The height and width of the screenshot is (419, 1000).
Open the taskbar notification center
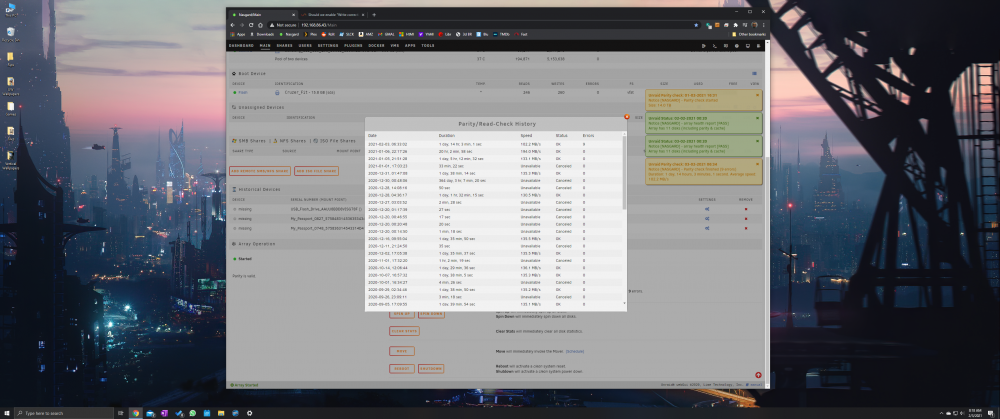tap(992, 413)
